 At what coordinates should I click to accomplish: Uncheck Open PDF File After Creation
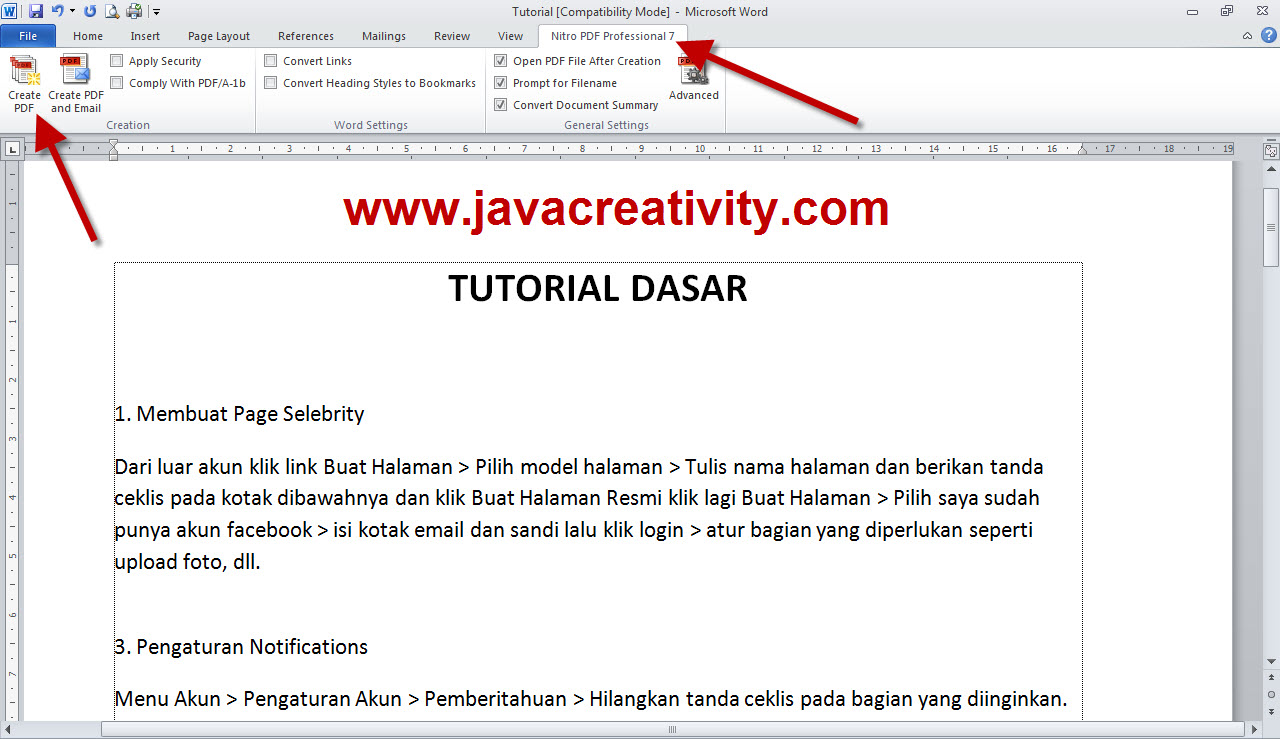click(501, 61)
